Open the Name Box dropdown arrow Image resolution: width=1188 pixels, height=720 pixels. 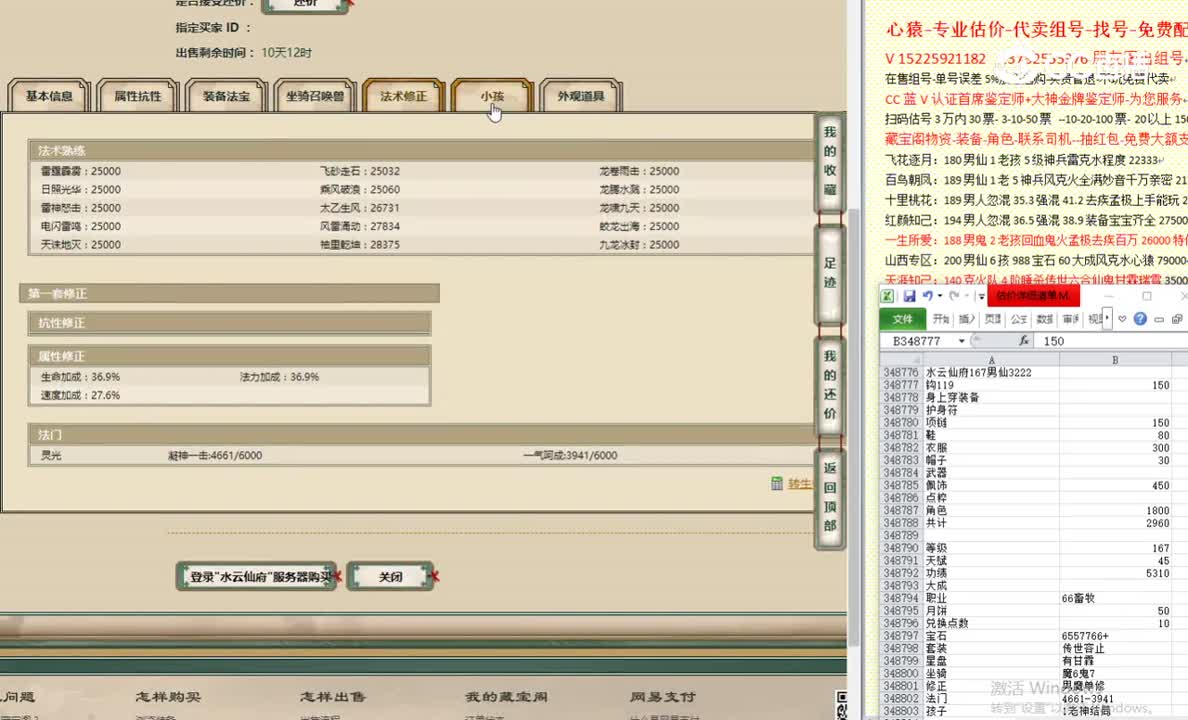click(x=962, y=340)
